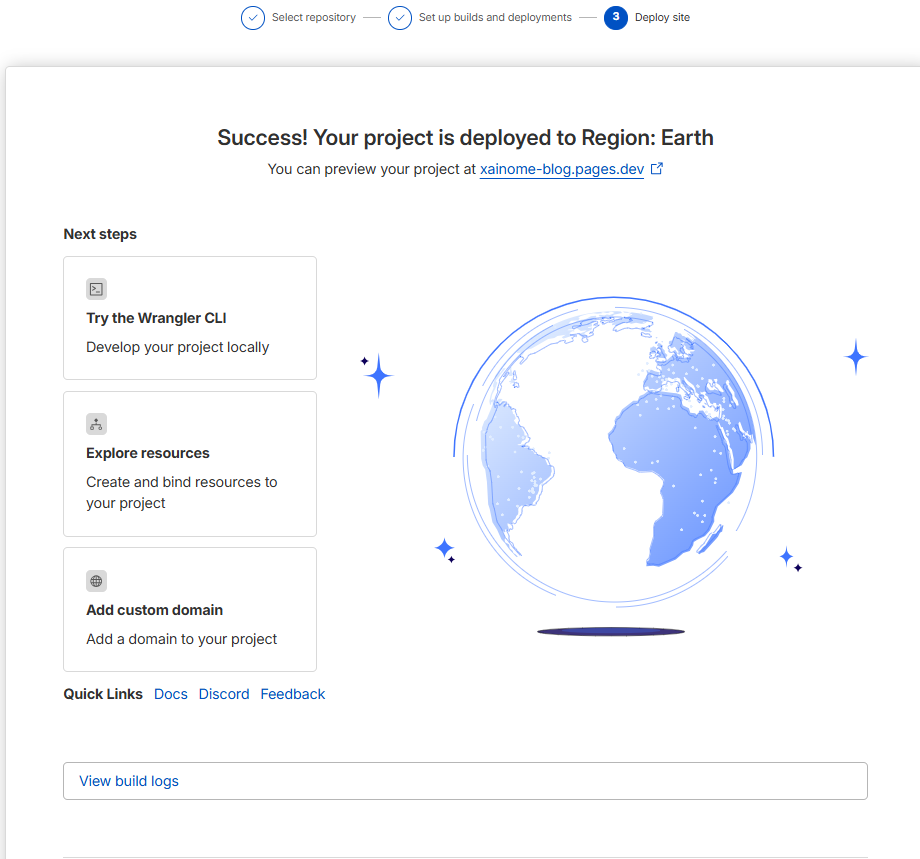The width and height of the screenshot is (920, 859).
Task: Open the xainome-blog.pages.dev preview link
Action: click(x=562, y=169)
